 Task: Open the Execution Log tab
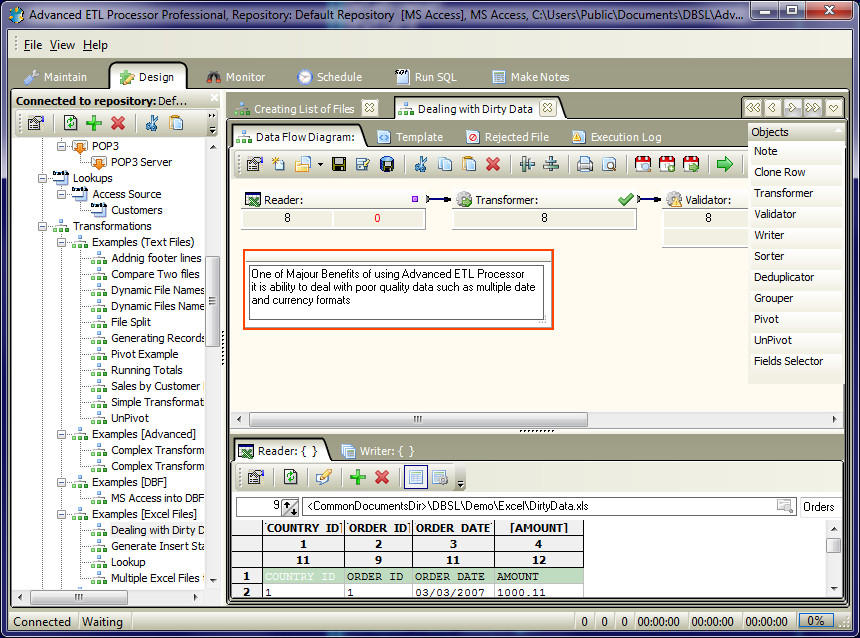(x=616, y=137)
